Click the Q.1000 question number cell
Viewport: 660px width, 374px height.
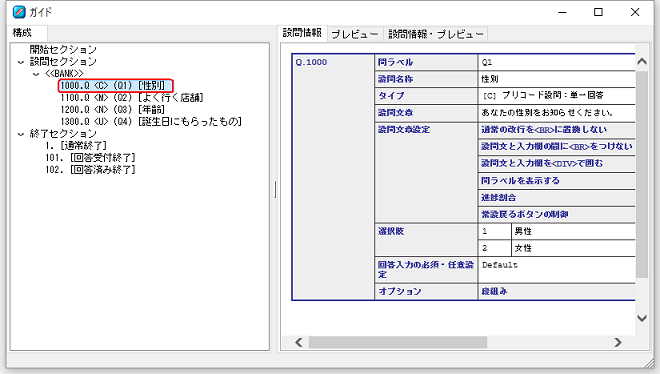pyautogui.click(x=333, y=177)
